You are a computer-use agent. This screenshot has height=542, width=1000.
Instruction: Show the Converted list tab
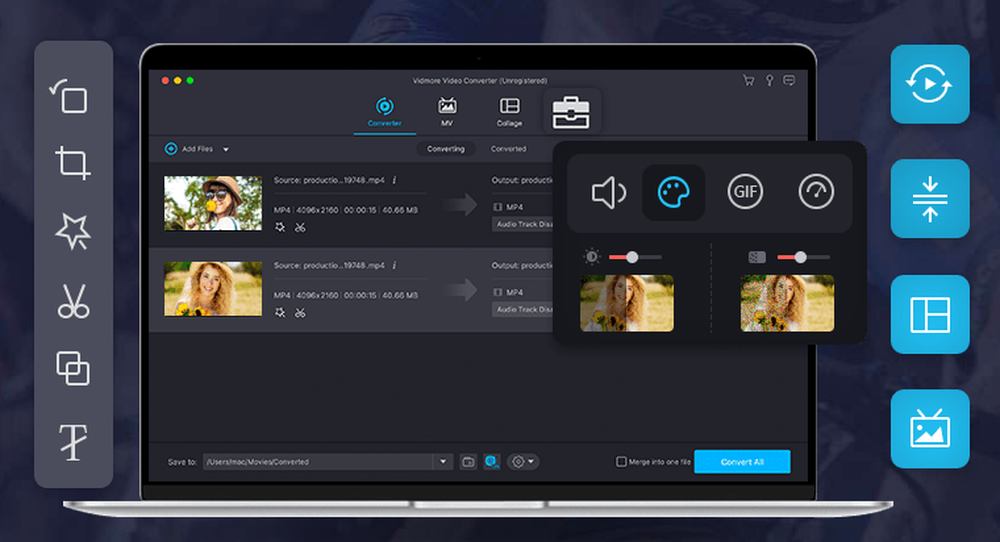pos(508,149)
